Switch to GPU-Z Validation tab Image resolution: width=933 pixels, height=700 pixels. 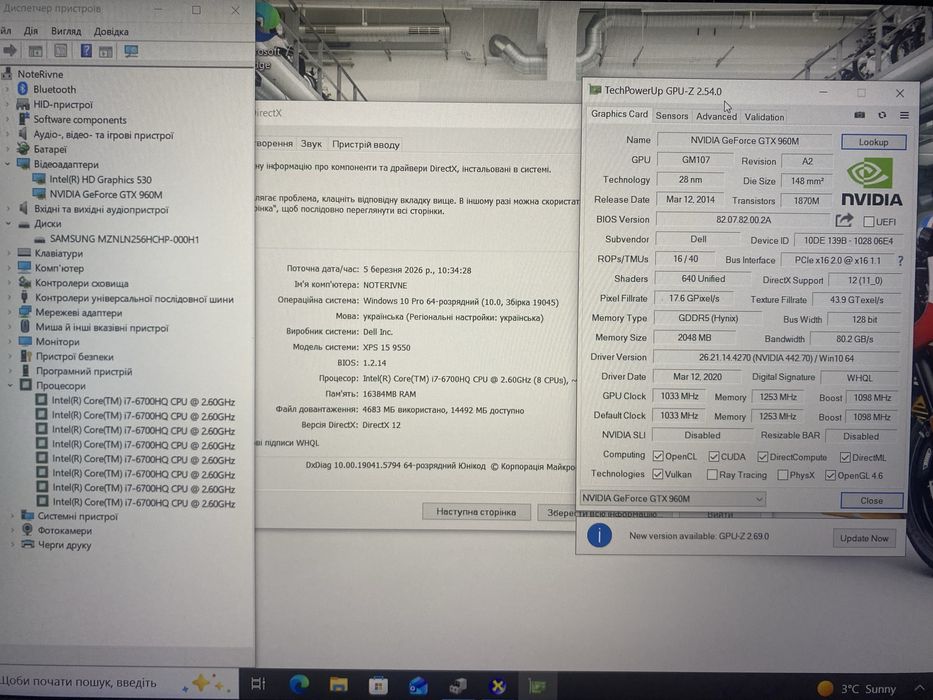click(764, 117)
